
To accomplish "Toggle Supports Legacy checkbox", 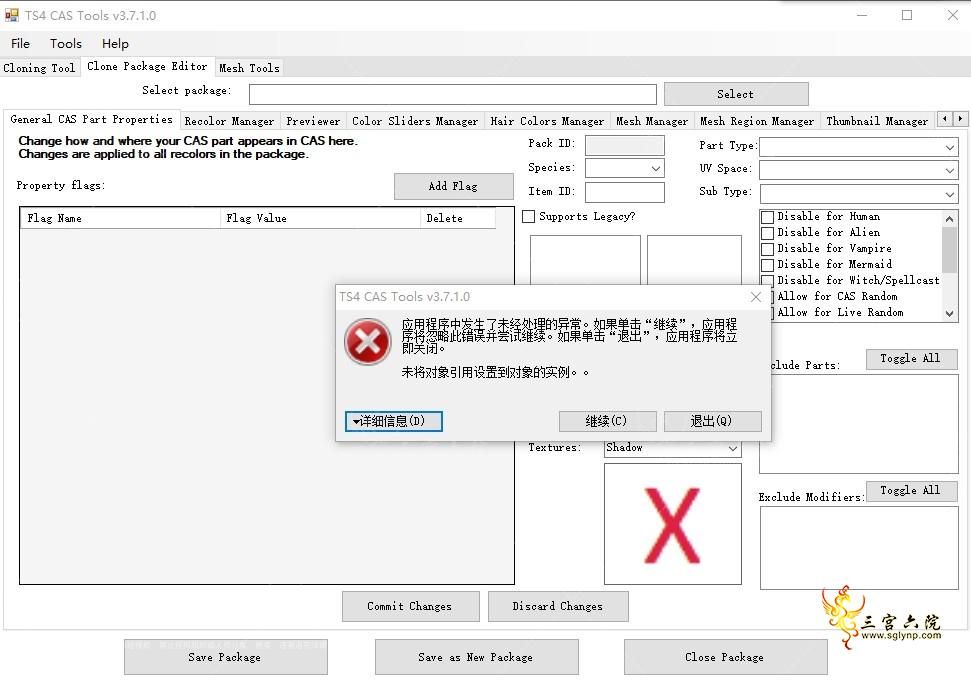I will [x=528, y=217].
